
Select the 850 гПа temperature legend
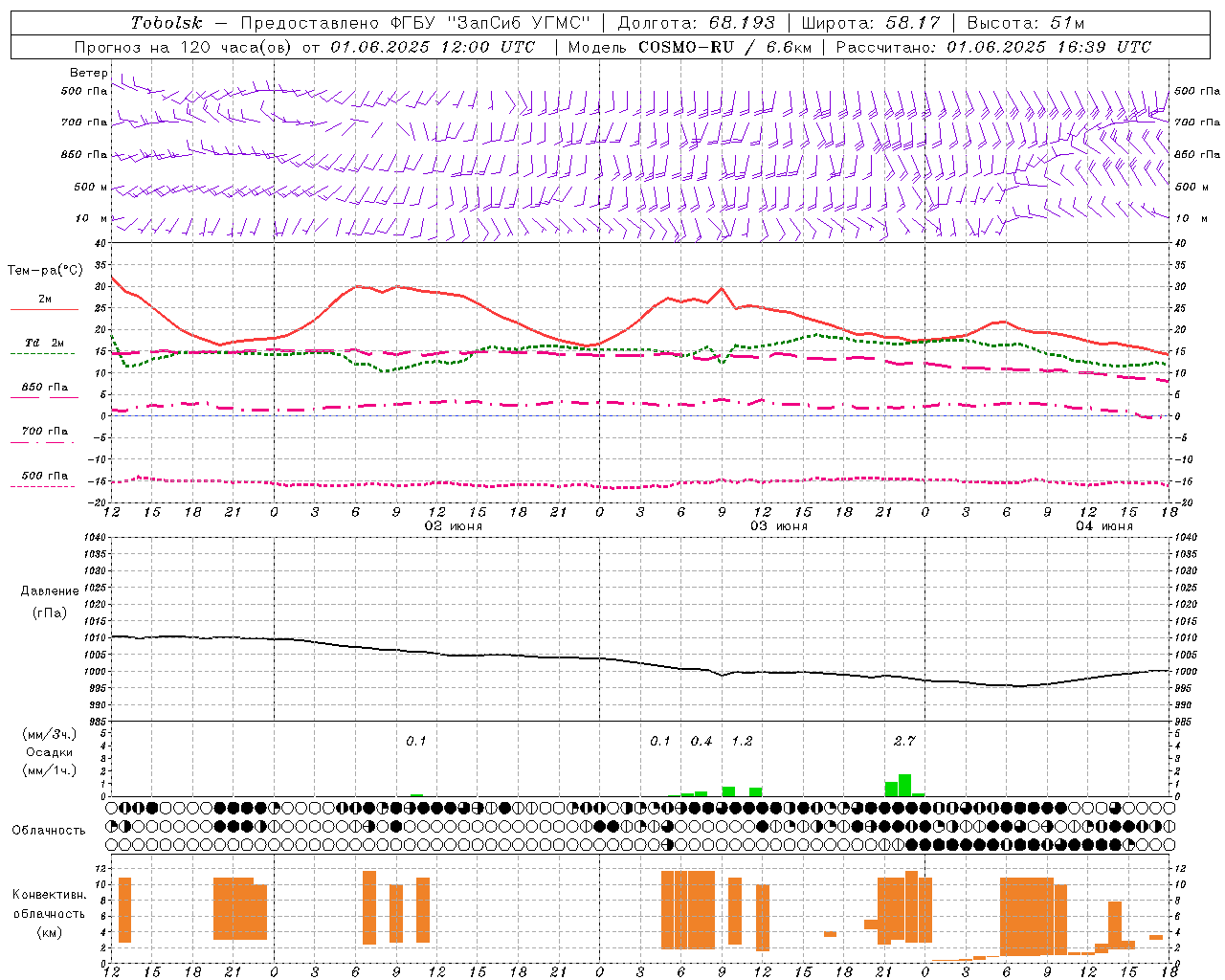tap(44, 390)
